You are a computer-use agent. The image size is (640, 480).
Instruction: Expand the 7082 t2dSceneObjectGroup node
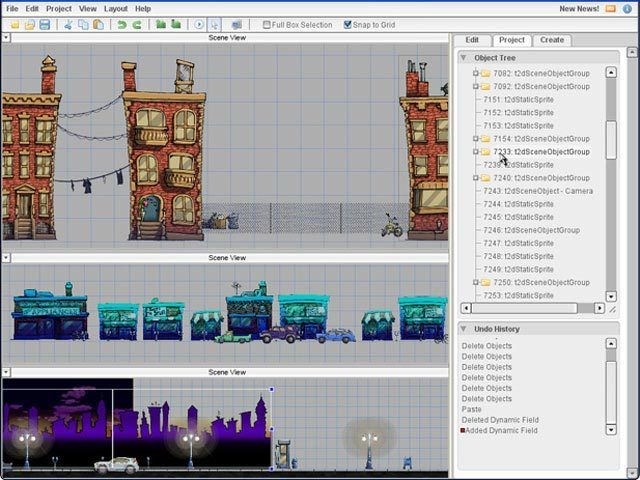click(476, 74)
